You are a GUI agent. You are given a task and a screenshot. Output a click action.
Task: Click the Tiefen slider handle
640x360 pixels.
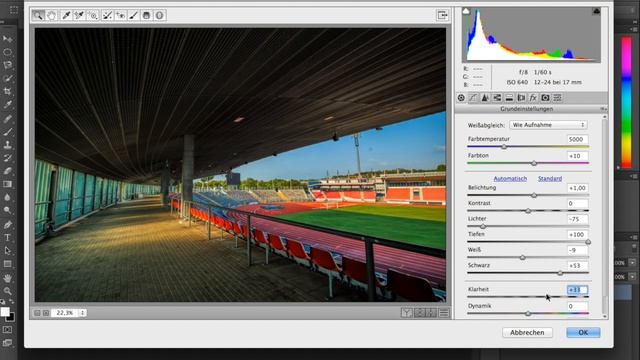[x=588, y=242]
